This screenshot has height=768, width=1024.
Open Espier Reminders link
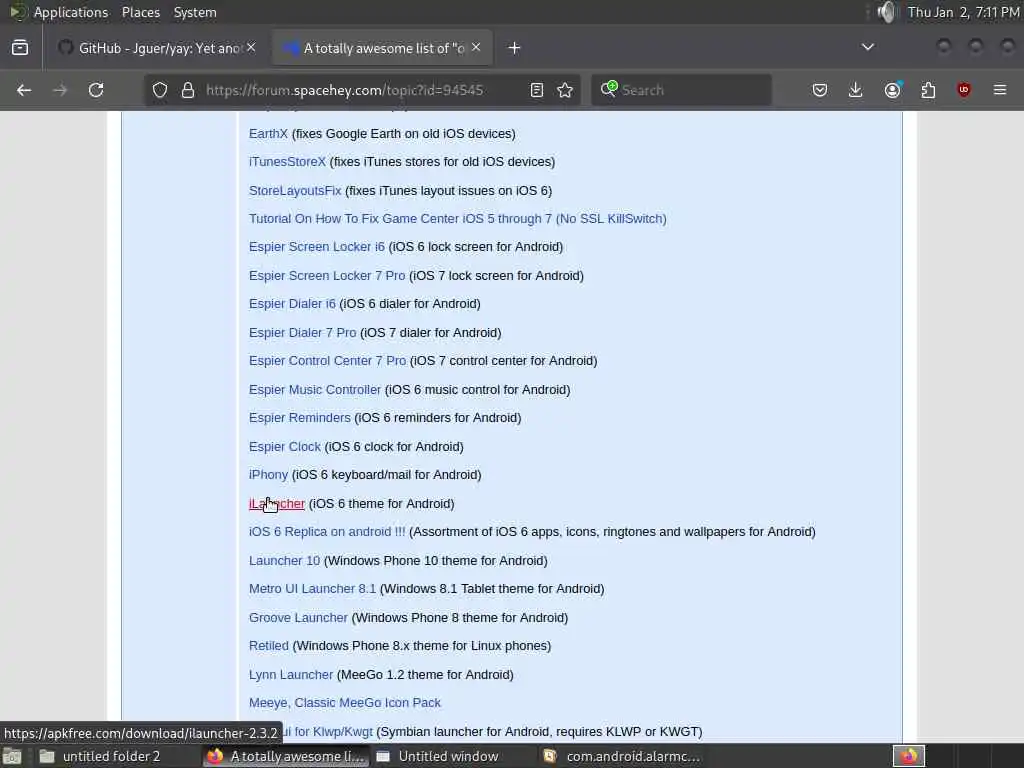point(299,418)
